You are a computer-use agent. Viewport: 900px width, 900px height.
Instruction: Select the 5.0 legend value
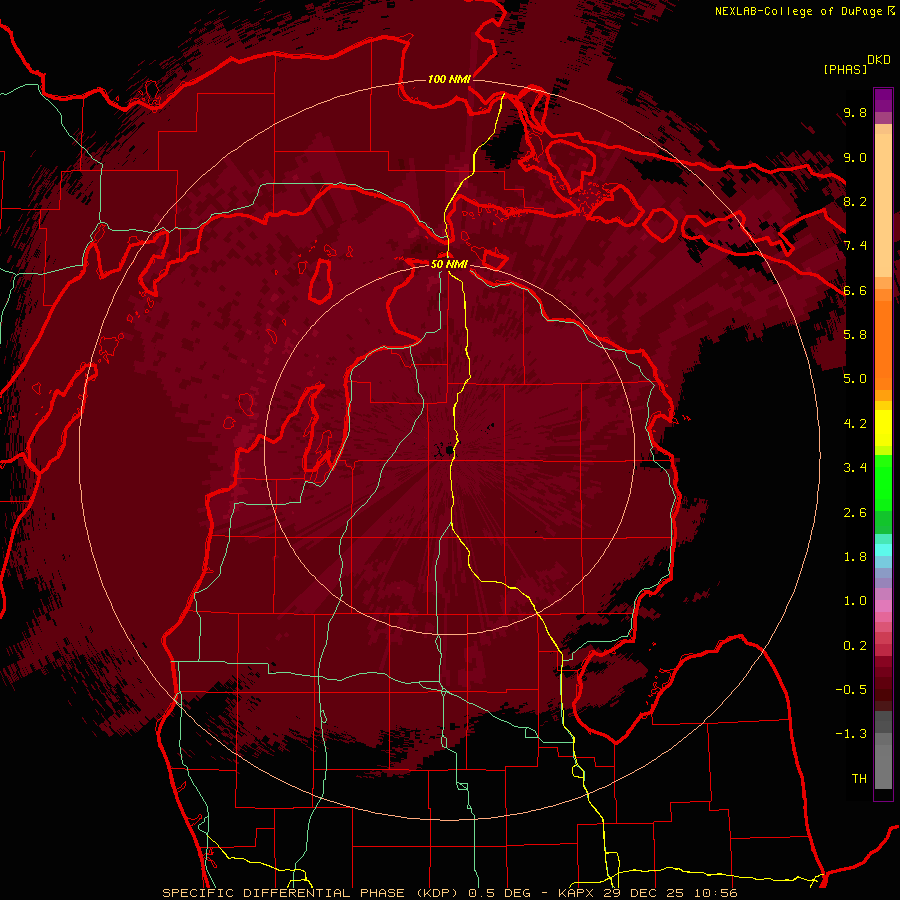[855, 379]
